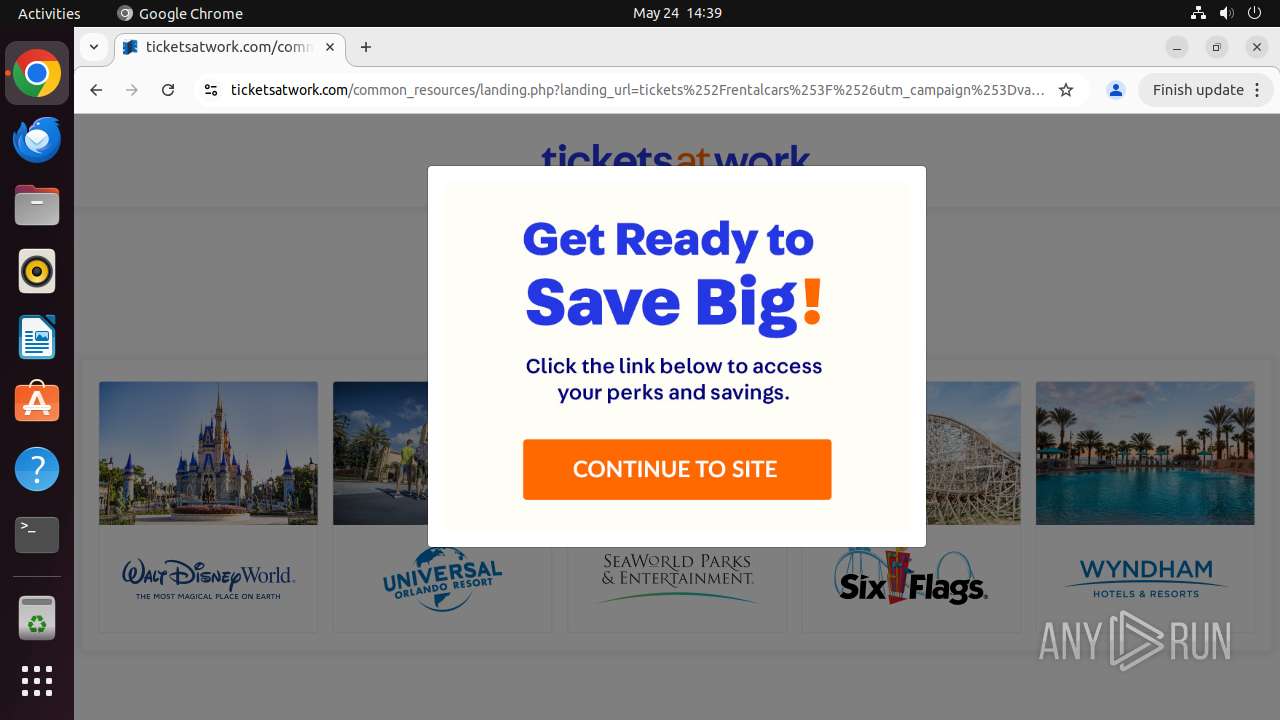Open the Activities overview

click(x=49, y=13)
